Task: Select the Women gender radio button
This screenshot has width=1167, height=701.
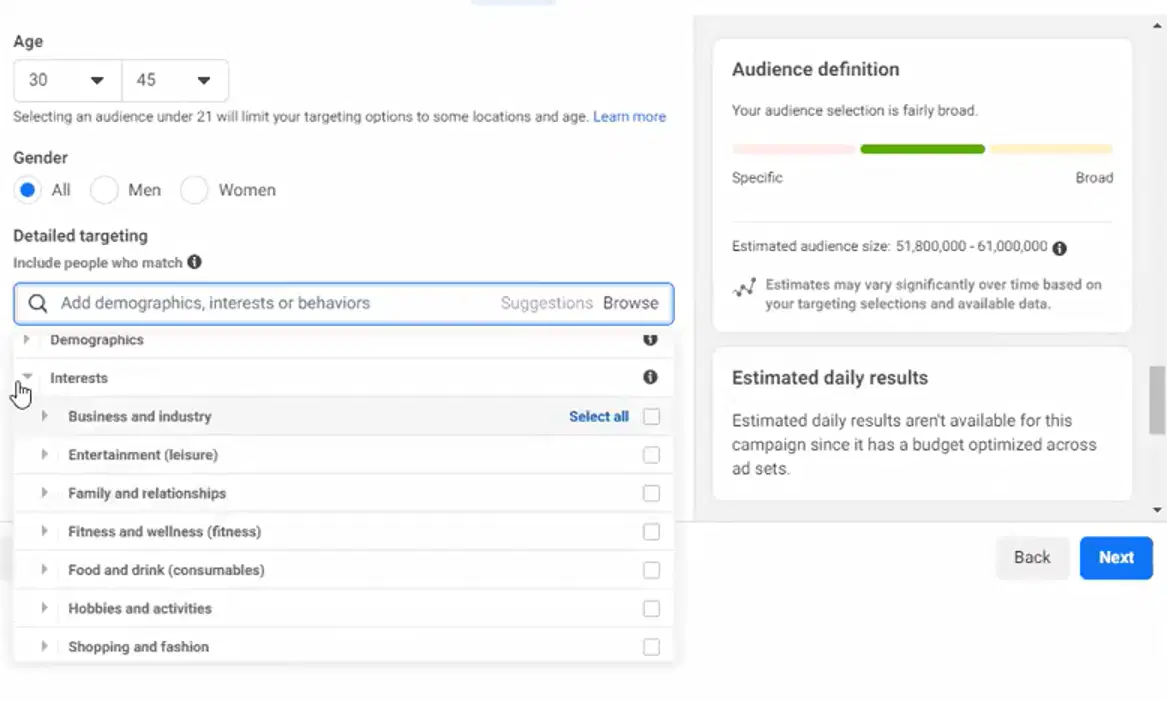Action: (x=194, y=190)
